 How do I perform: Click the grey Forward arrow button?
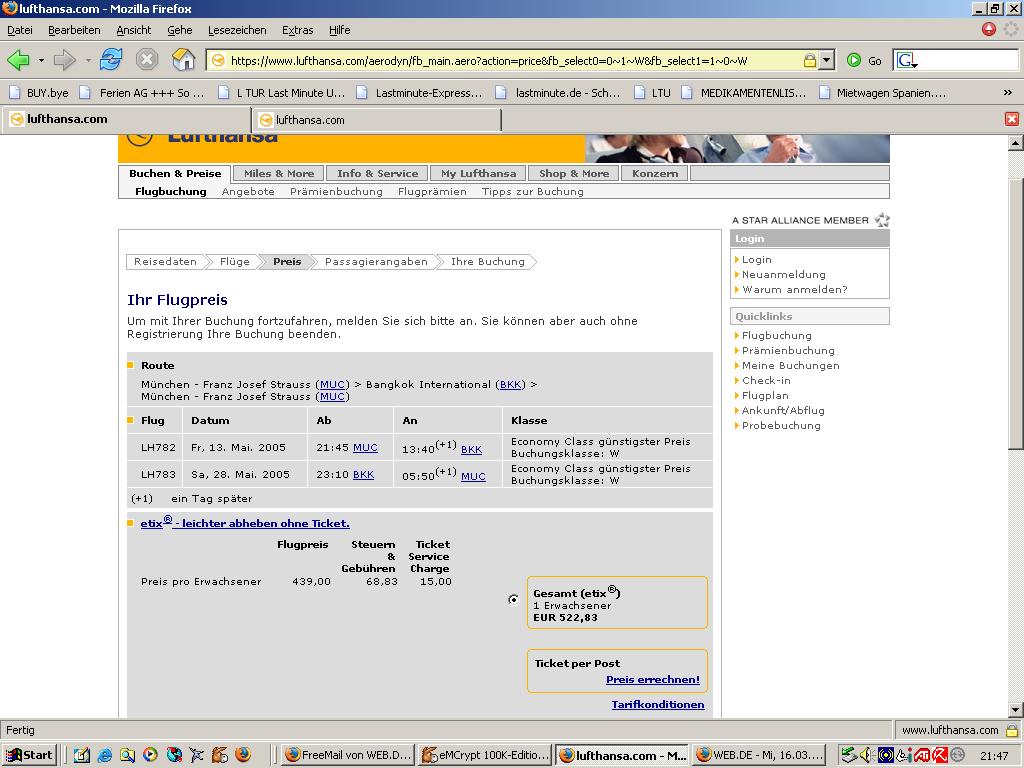point(64,61)
